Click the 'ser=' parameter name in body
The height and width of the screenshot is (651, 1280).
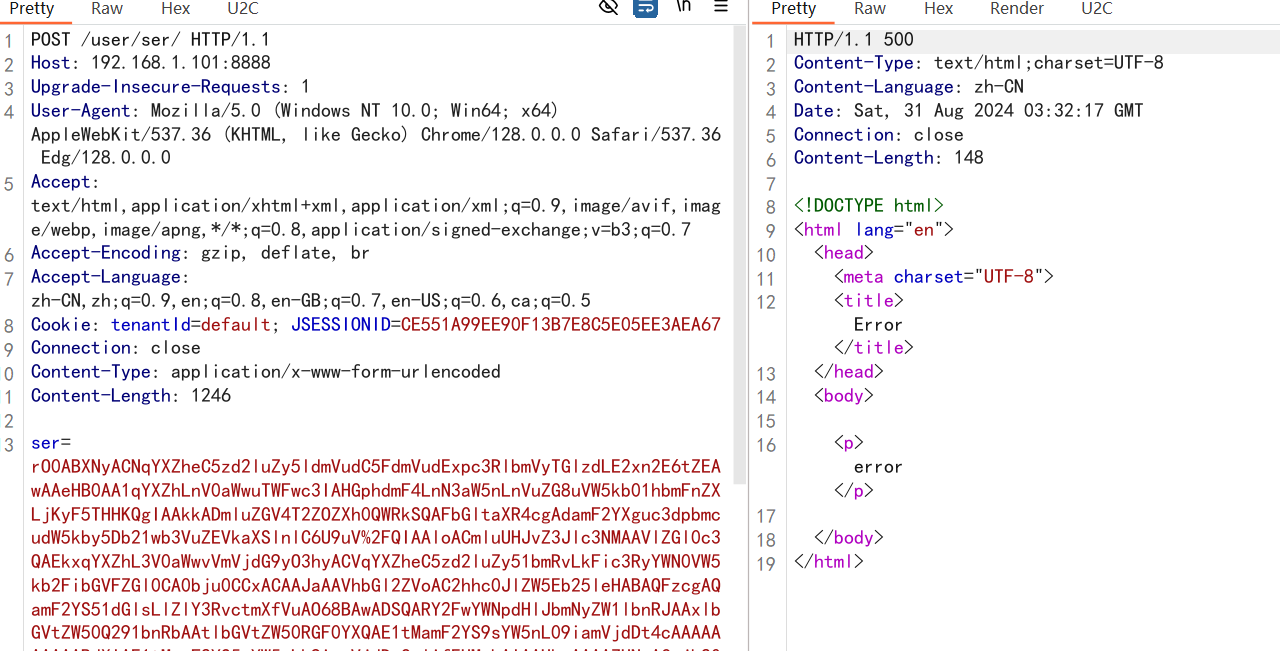tap(51, 443)
